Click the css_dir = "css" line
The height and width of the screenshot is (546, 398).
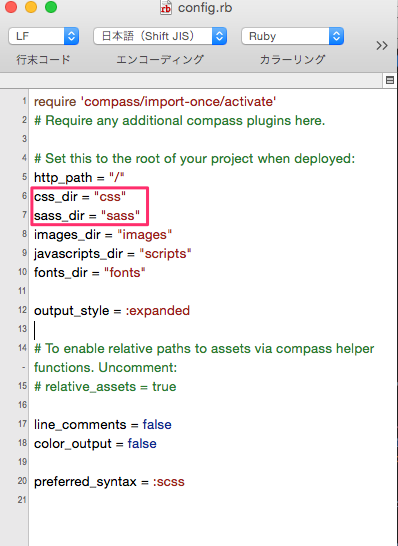click(80, 197)
